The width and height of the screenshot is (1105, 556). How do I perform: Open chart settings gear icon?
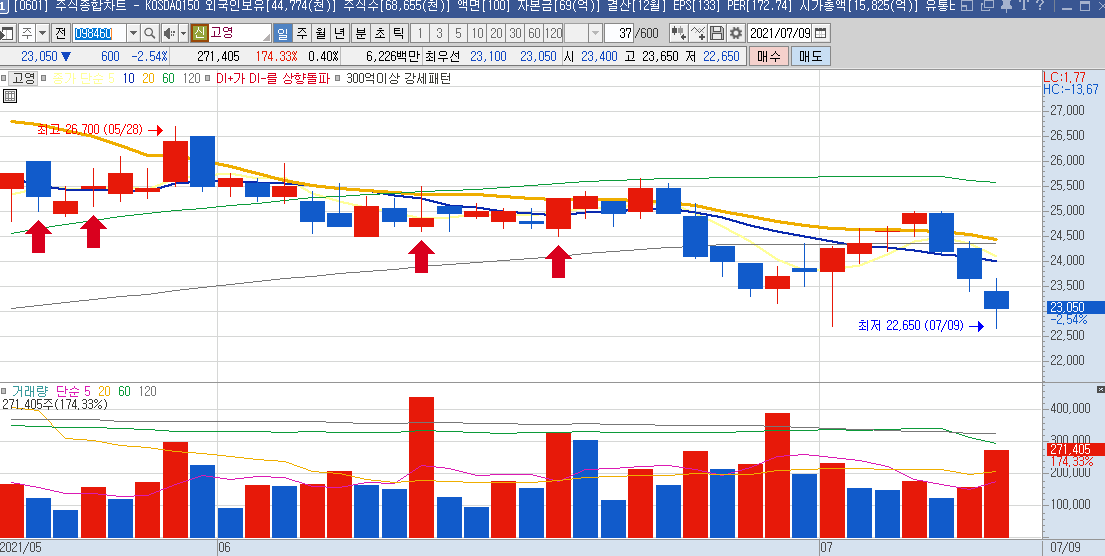[x=736, y=33]
